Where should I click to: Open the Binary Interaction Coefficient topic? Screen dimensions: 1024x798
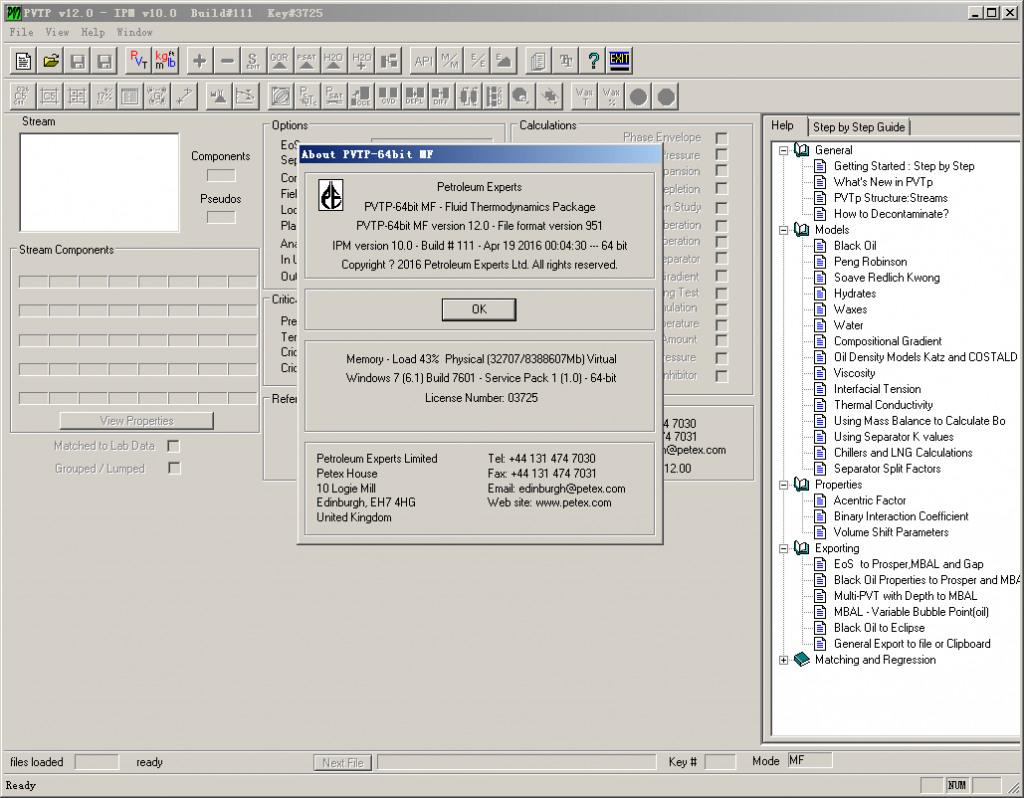pyautogui.click(x=901, y=516)
